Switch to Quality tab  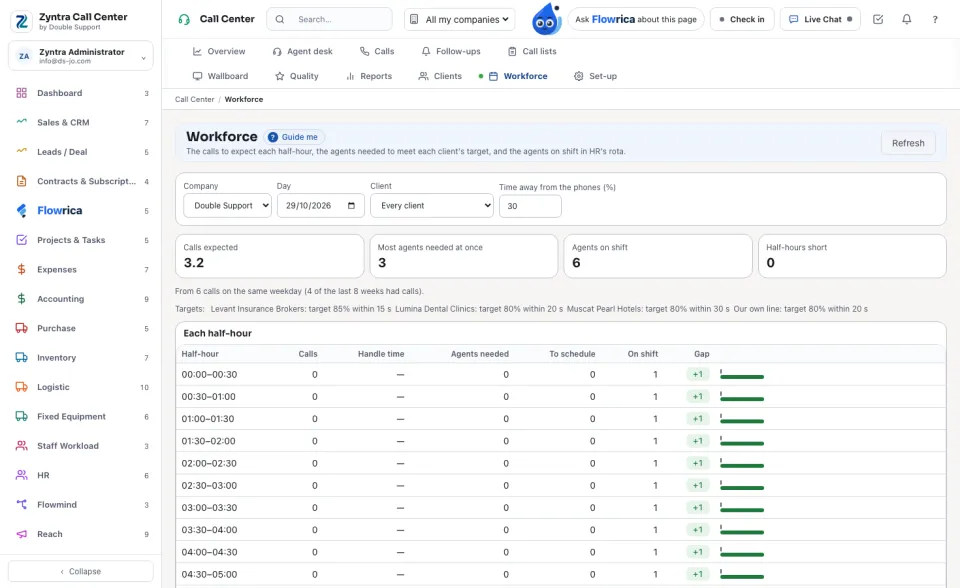coord(297,76)
